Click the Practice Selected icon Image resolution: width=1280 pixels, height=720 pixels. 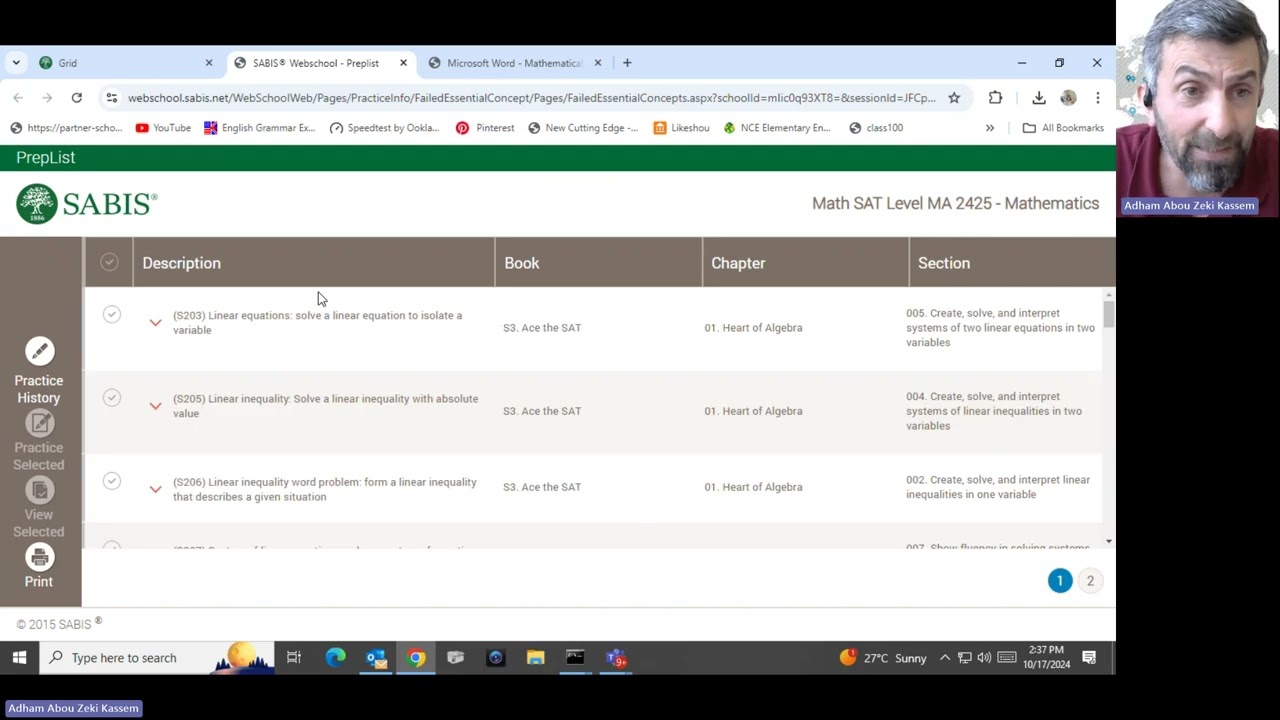pos(39,423)
